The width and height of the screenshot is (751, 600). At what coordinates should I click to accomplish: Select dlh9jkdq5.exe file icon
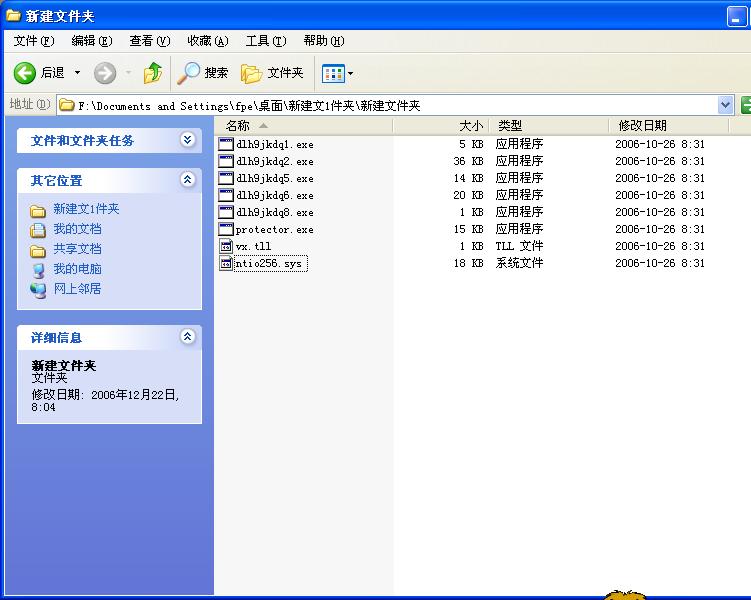[x=226, y=178]
